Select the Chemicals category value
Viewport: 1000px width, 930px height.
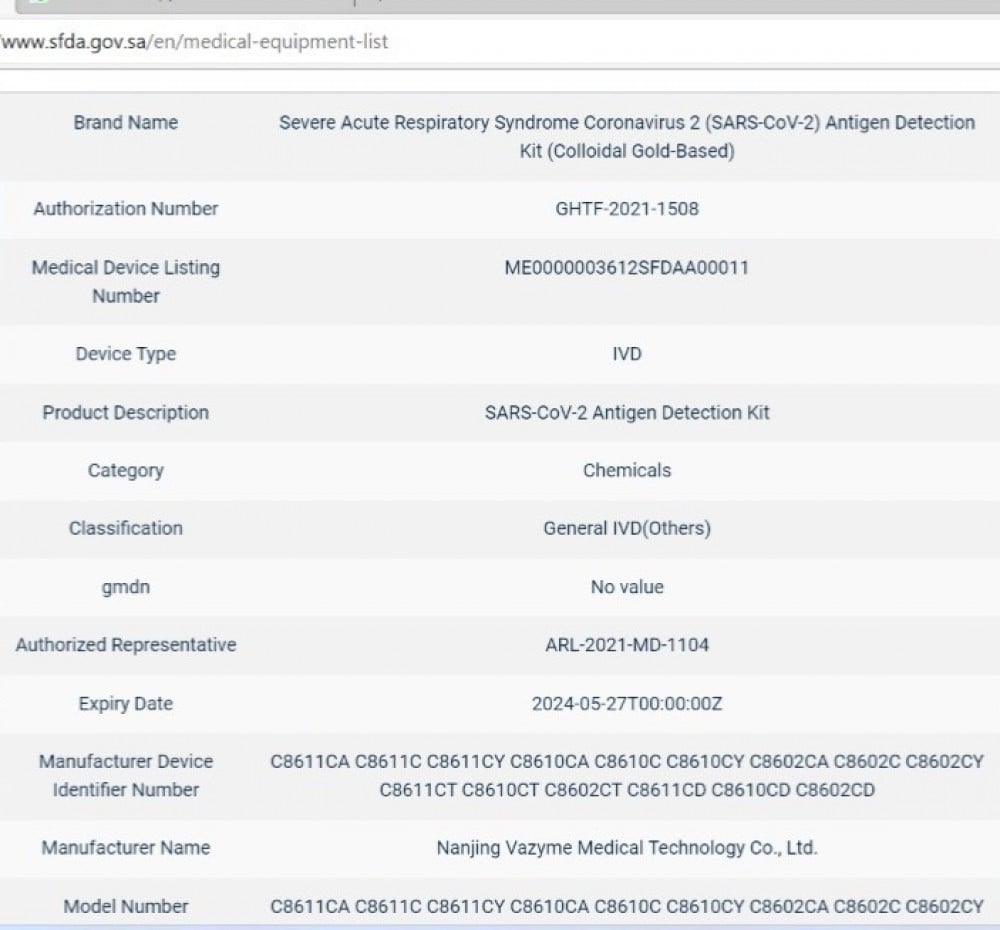(626, 470)
